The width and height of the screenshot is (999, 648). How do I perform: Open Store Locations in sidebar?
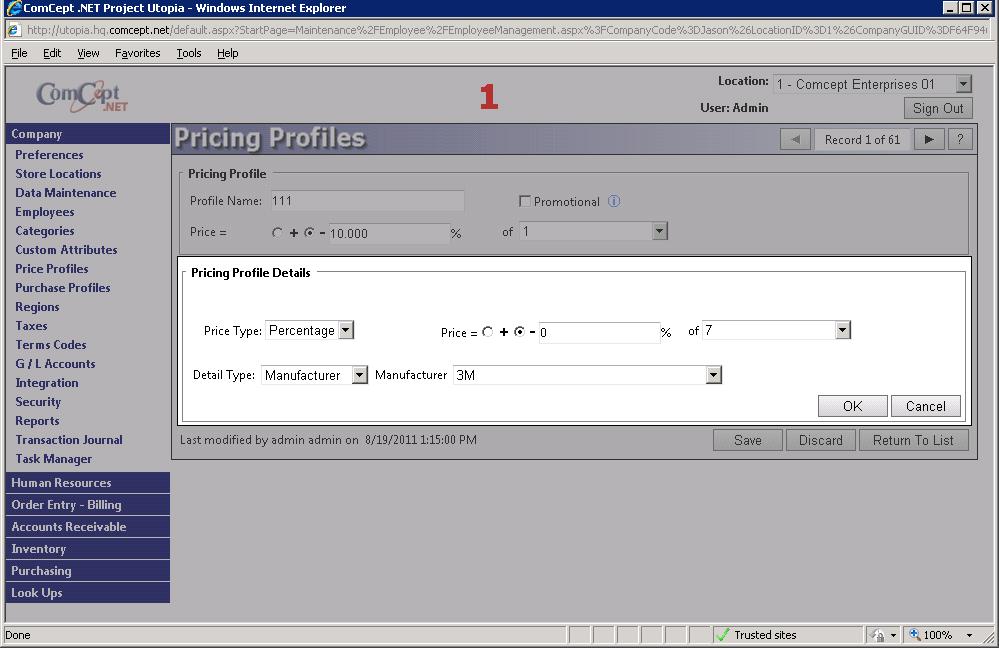coord(58,174)
